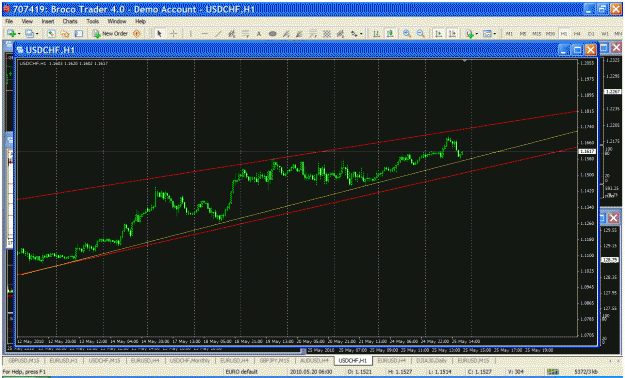The height and width of the screenshot is (378, 625).
Task: Open the Tools menu
Action: coord(92,21)
